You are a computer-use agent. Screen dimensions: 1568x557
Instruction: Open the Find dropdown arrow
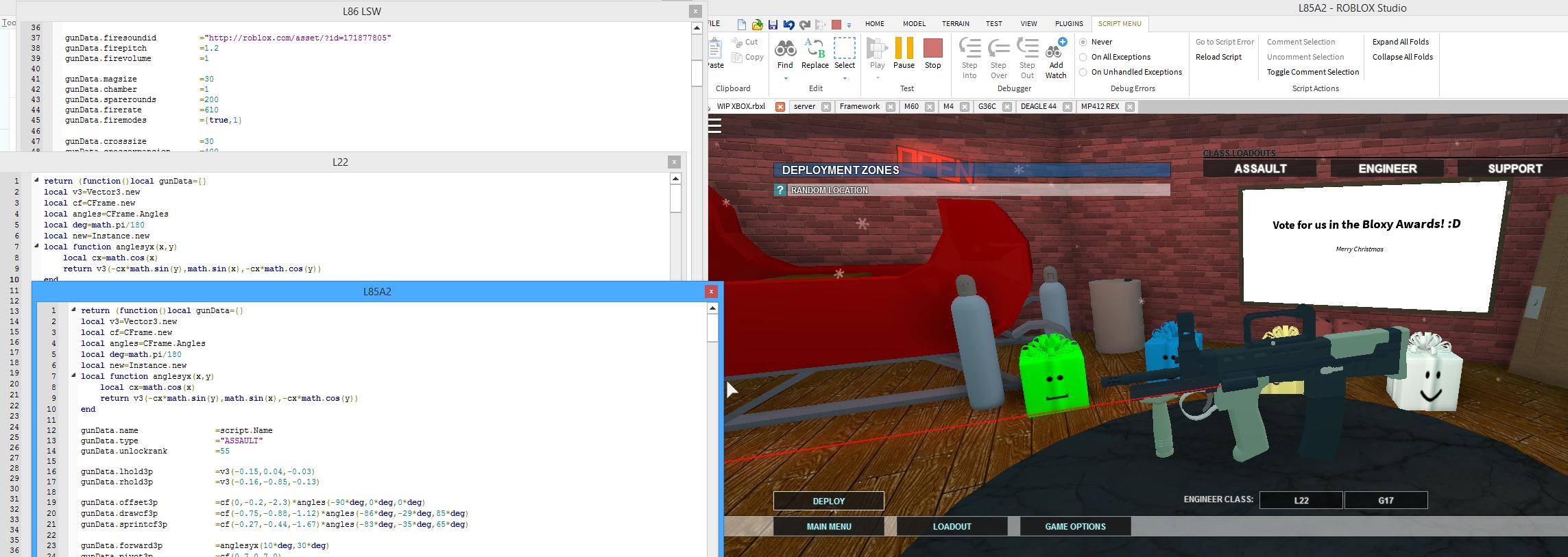[x=785, y=78]
